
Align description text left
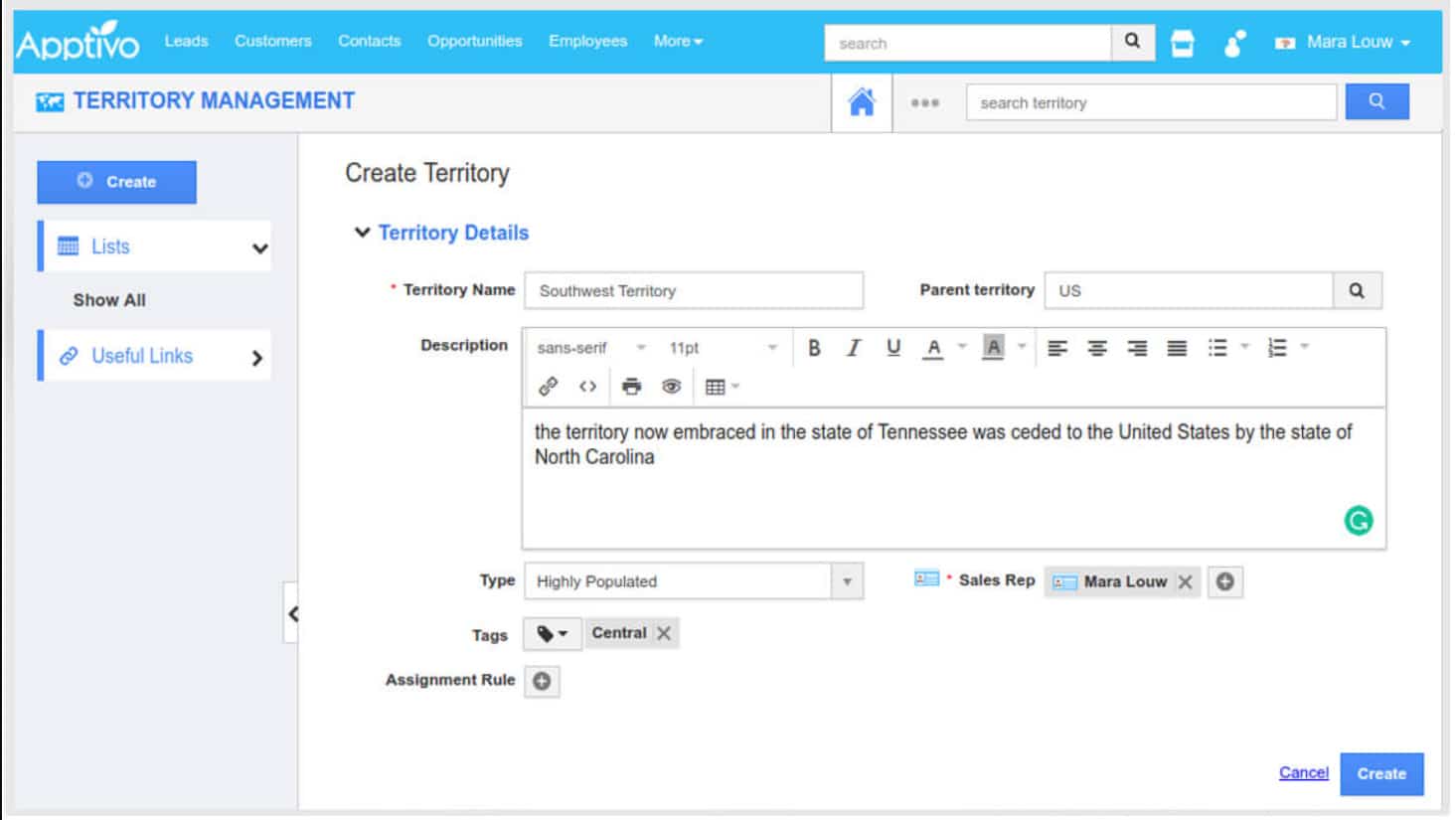click(x=1057, y=348)
